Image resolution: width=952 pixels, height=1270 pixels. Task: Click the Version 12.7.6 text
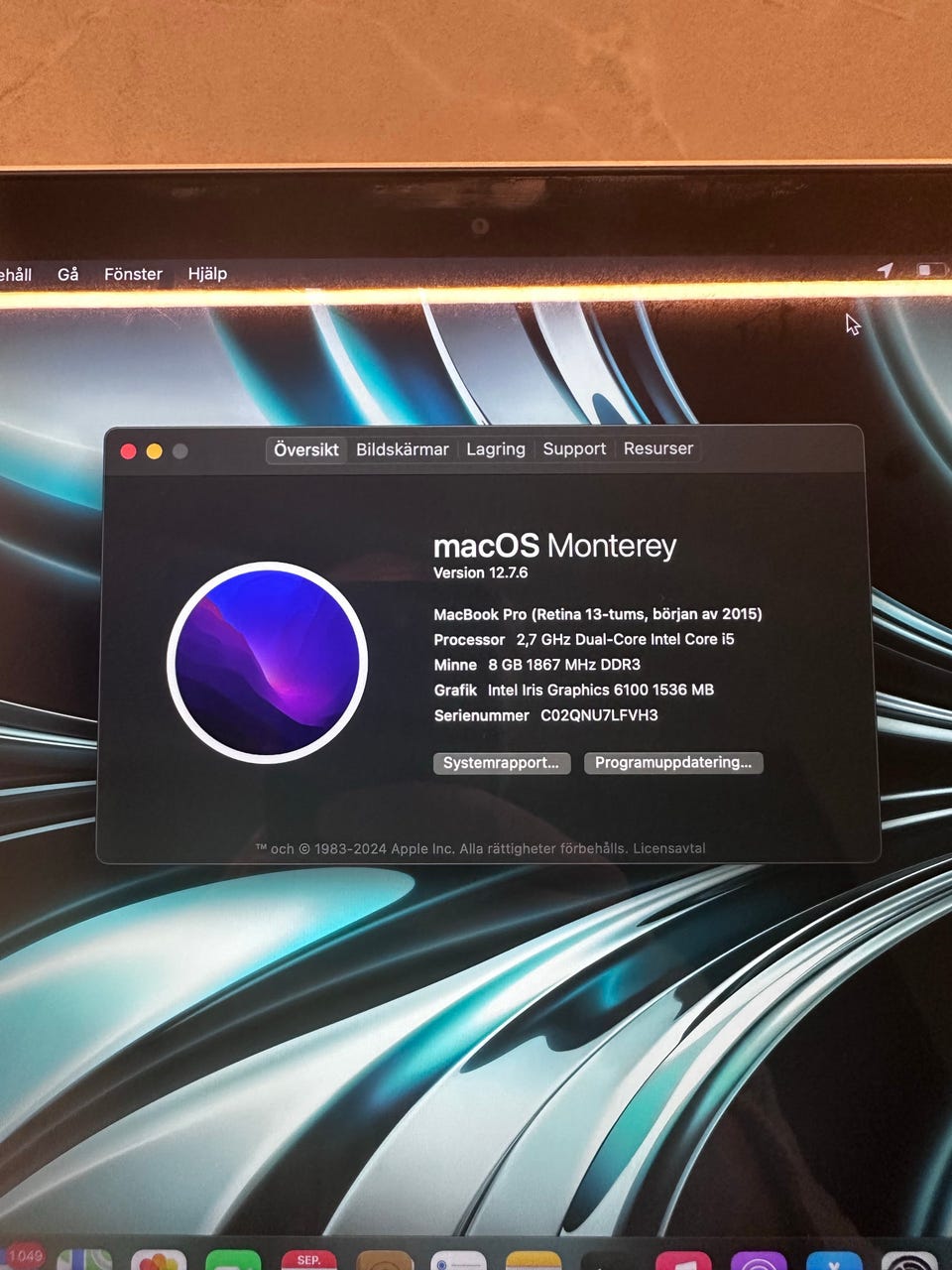coord(481,572)
